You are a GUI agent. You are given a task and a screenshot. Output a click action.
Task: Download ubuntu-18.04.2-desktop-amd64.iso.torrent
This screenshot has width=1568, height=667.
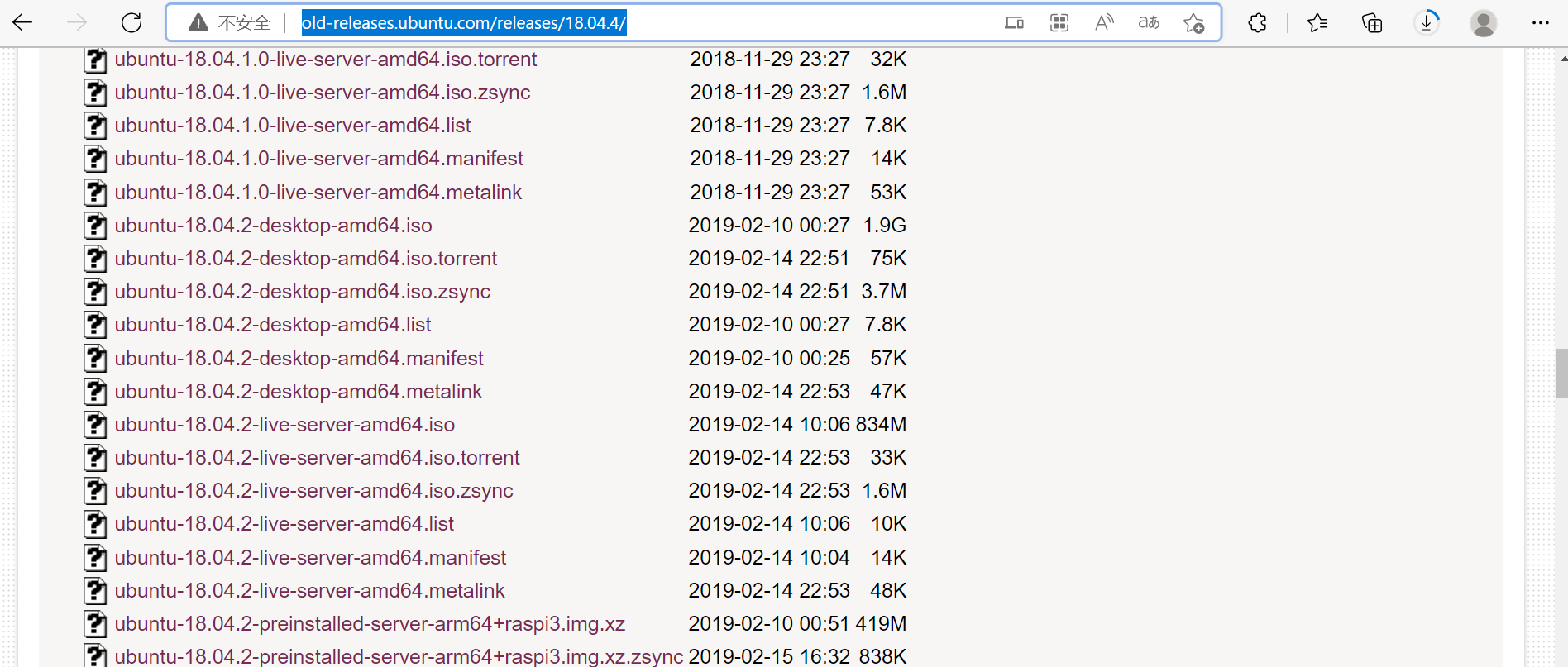[306, 259]
